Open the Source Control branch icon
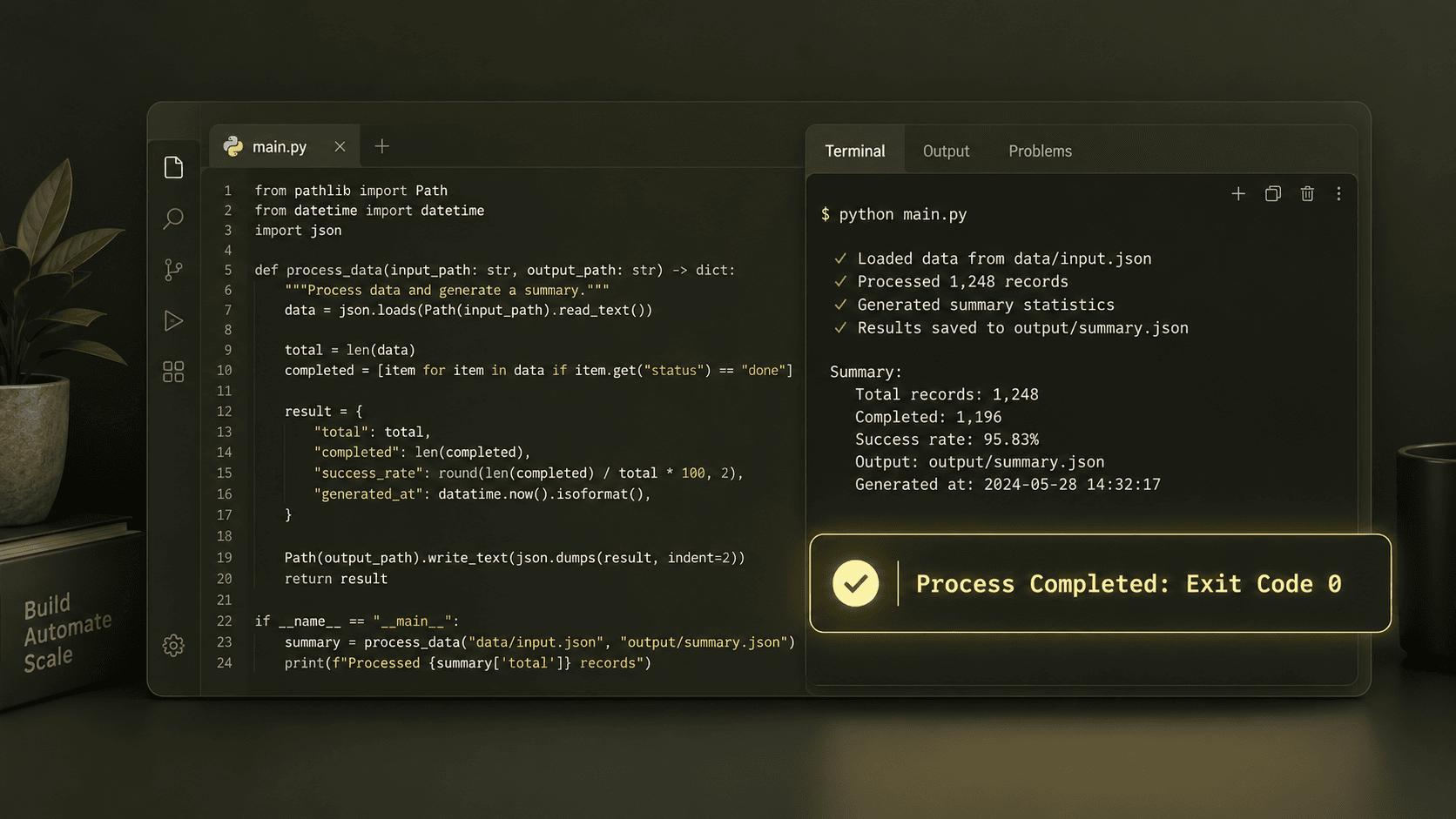 (x=173, y=270)
